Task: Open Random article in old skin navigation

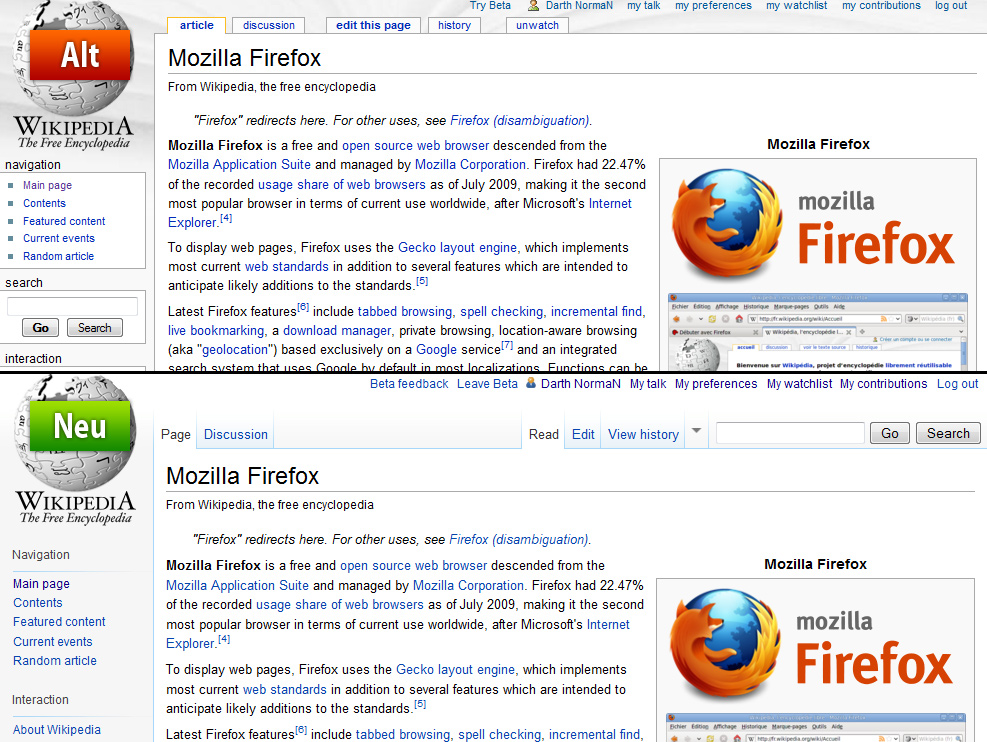Action: click(x=59, y=256)
